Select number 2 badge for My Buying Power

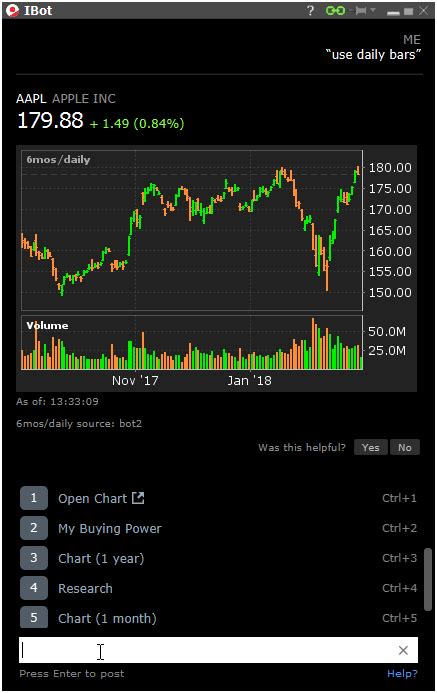[34, 528]
